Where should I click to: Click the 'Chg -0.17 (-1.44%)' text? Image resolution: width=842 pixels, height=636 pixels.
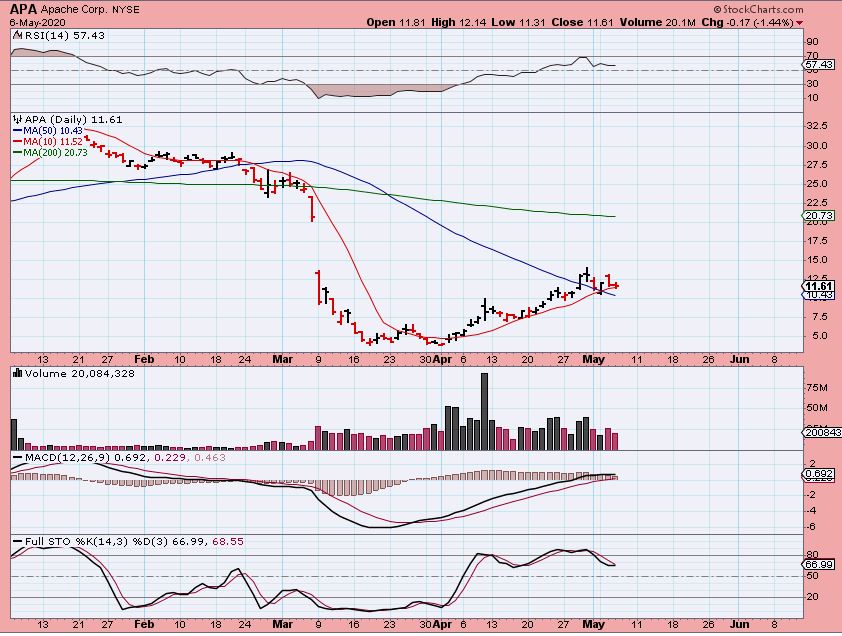pos(747,23)
